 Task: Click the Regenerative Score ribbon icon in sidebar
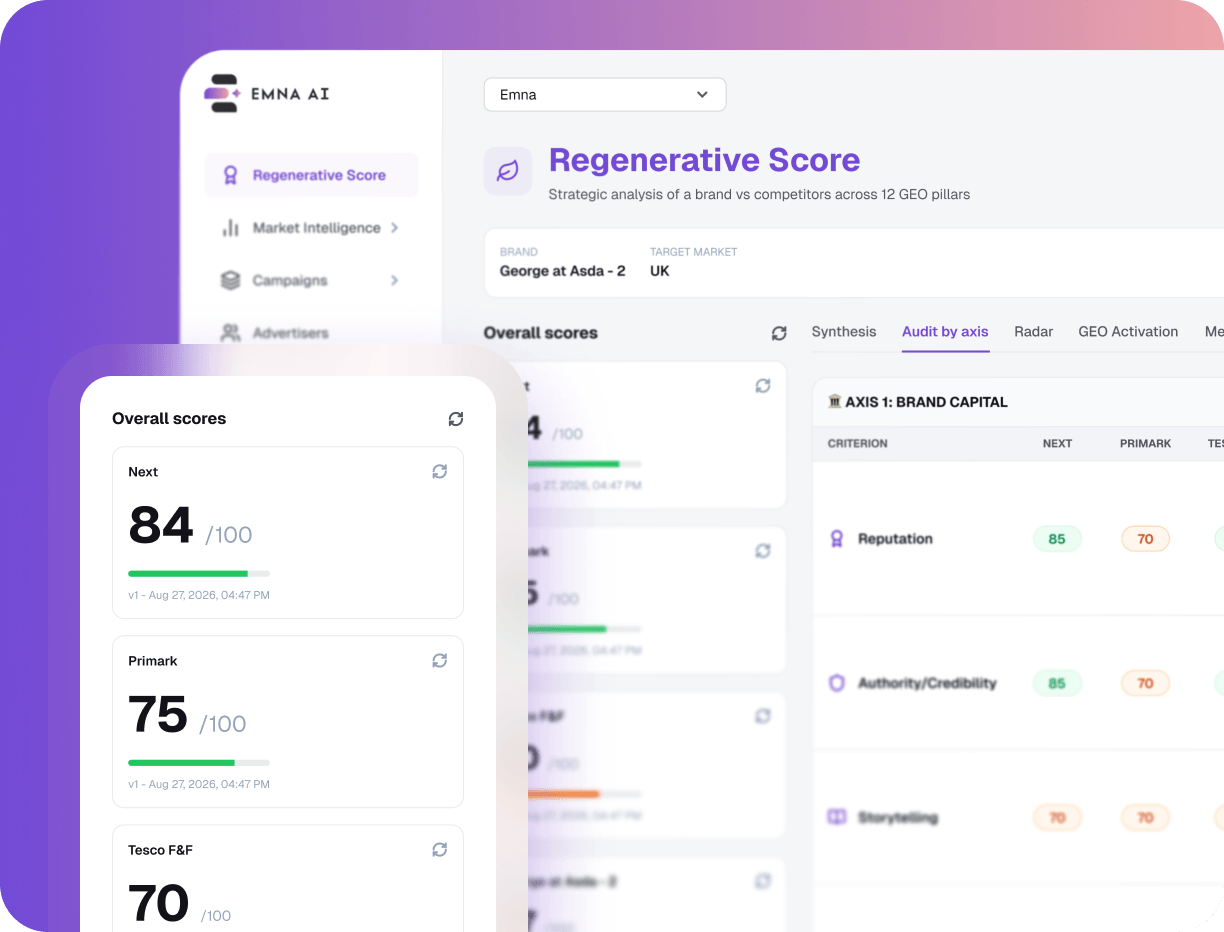coord(231,175)
